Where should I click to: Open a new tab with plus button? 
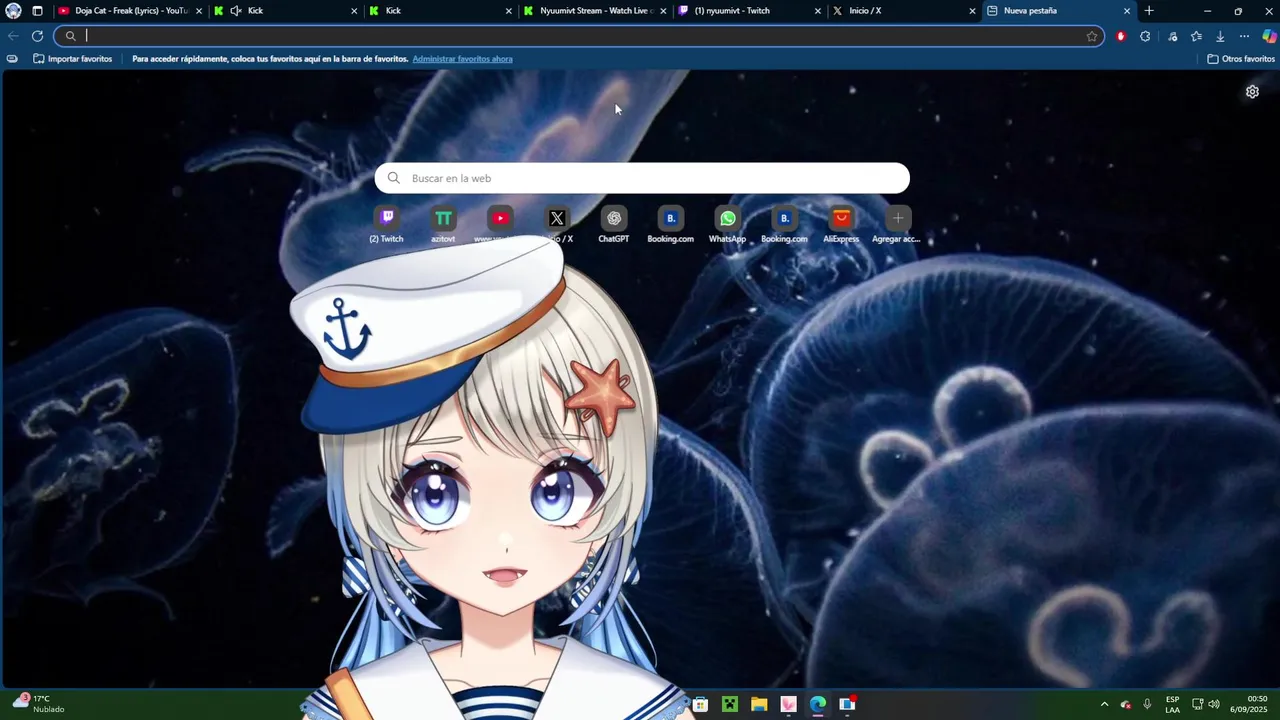tap(1149, 11)
